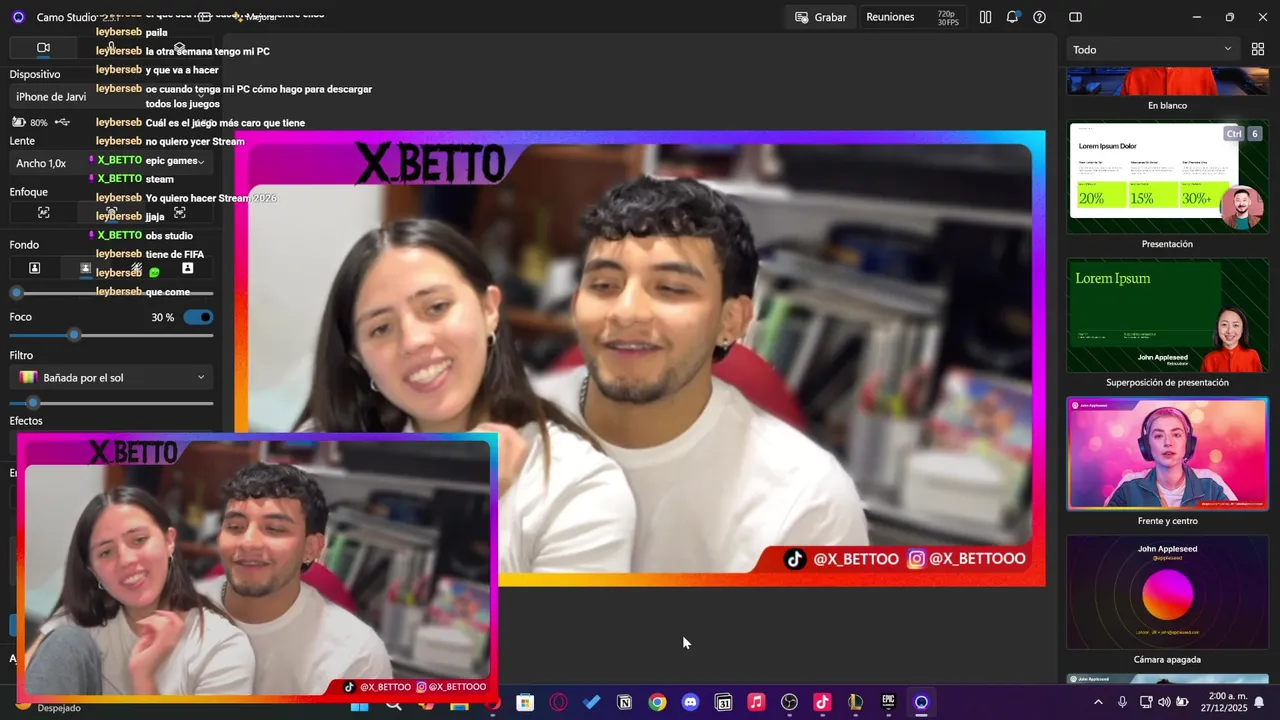Open Opera GX browser from taskbar
Viewport: 1280px width, 720px height.
point(558,702)
